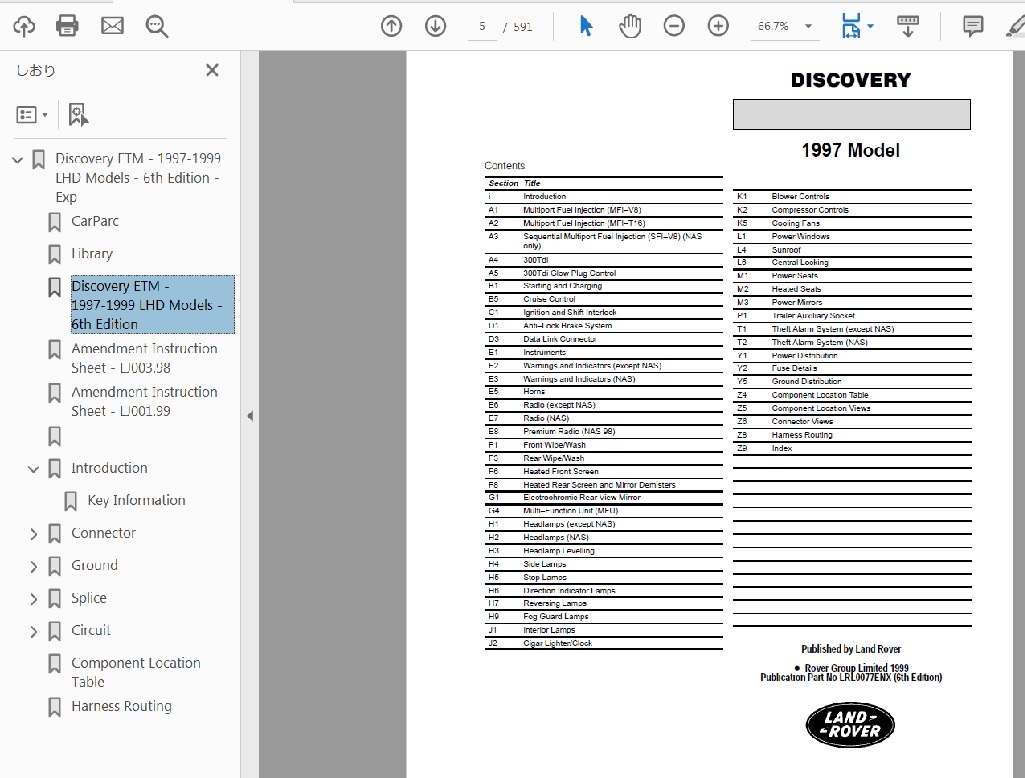Click the zoom percentage field 66.7%

773,26
